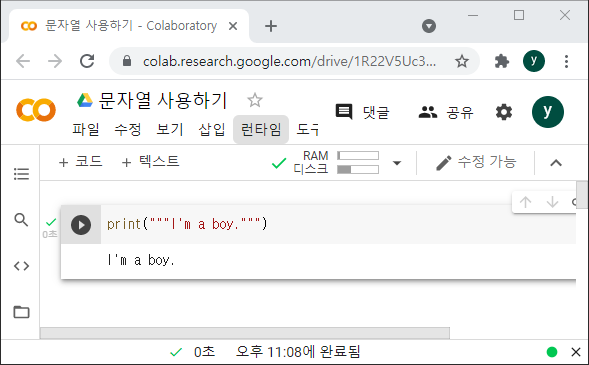
Task: Open the files folder sidebar icon
Action: 21,312
